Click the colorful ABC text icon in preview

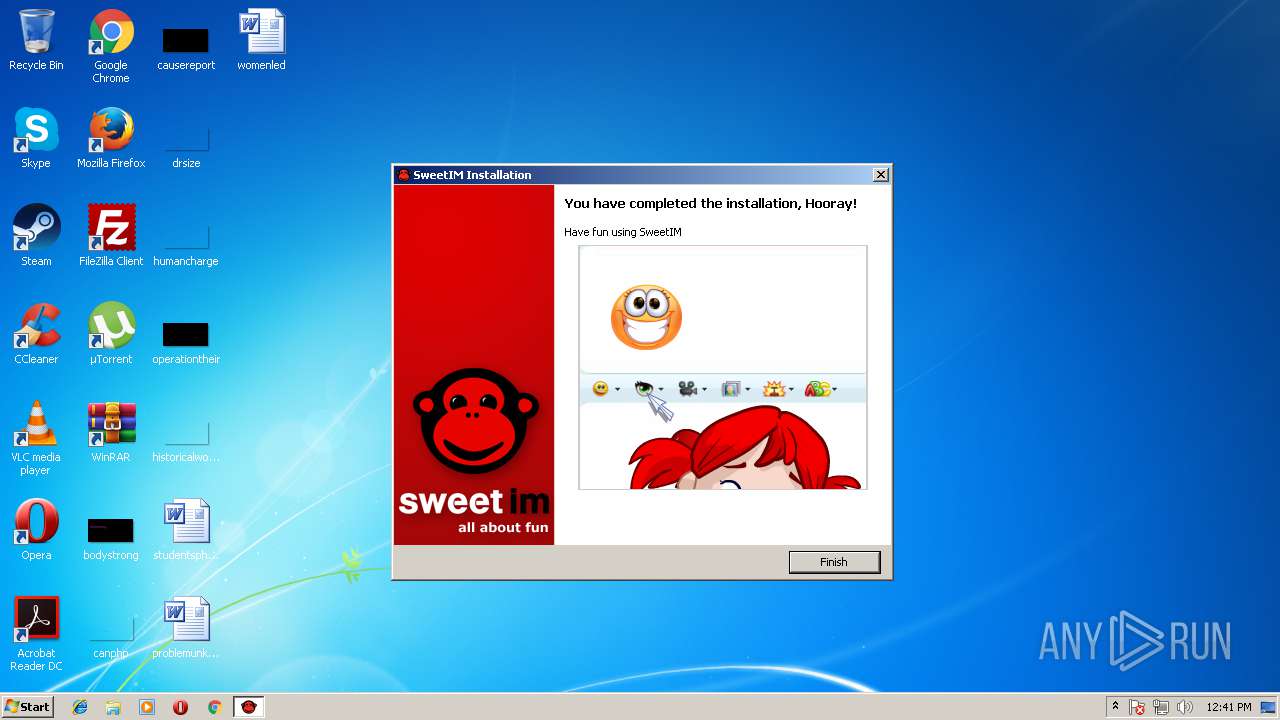[817, 388]
